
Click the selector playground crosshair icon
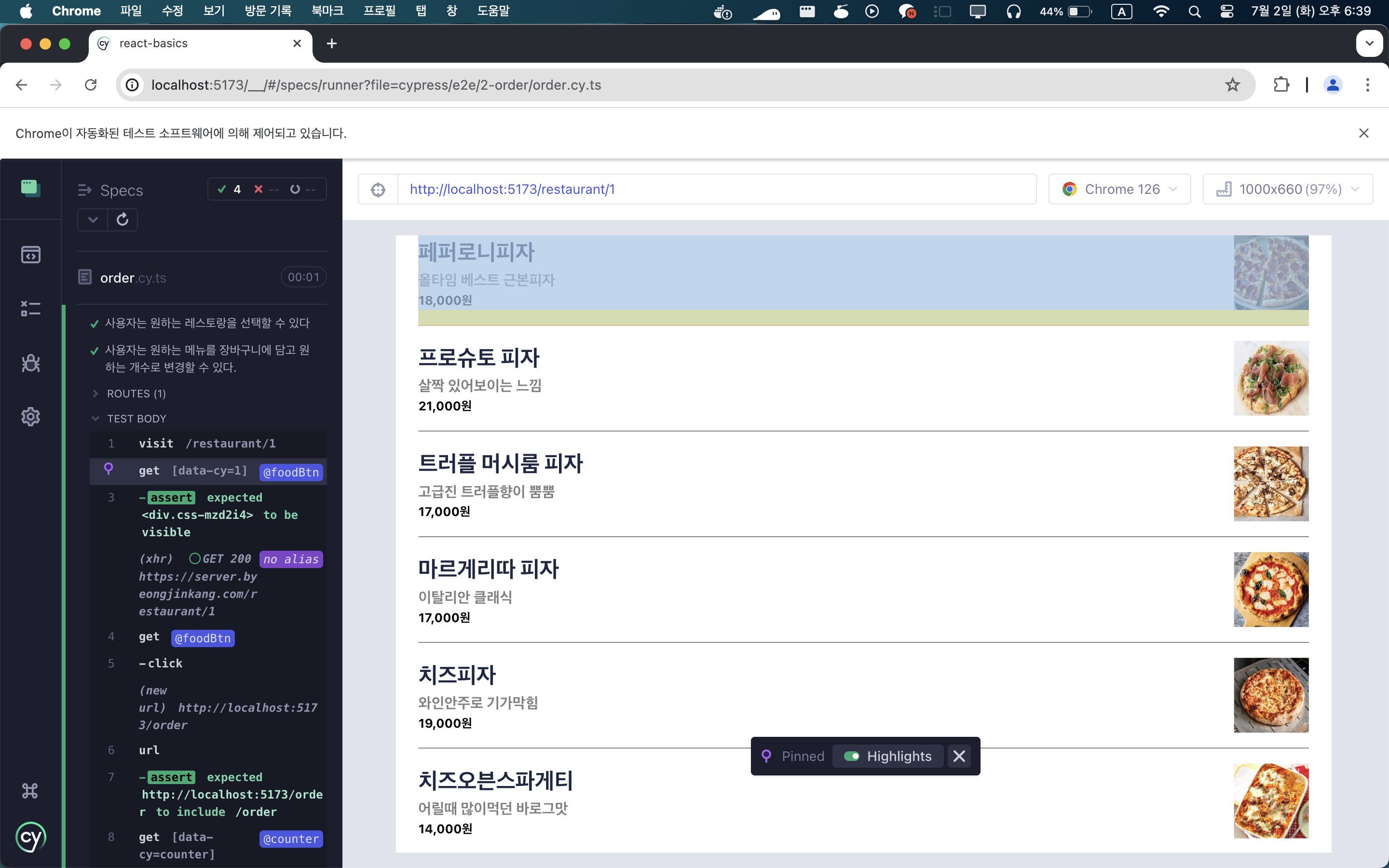[x=378, y=190]
